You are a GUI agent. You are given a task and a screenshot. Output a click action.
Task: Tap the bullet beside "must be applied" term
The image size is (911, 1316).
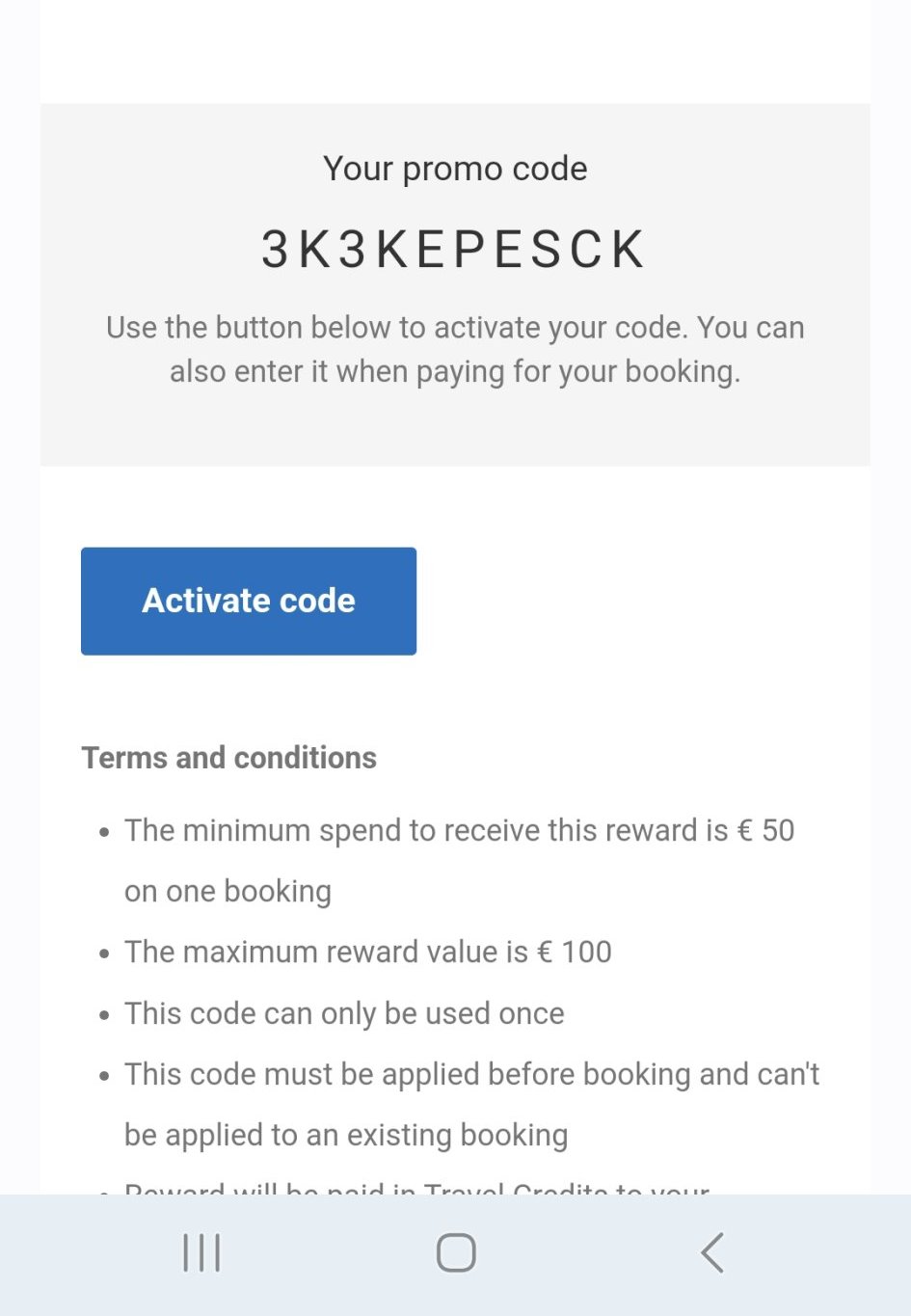pyautogui.click(x=104, y=1075)
